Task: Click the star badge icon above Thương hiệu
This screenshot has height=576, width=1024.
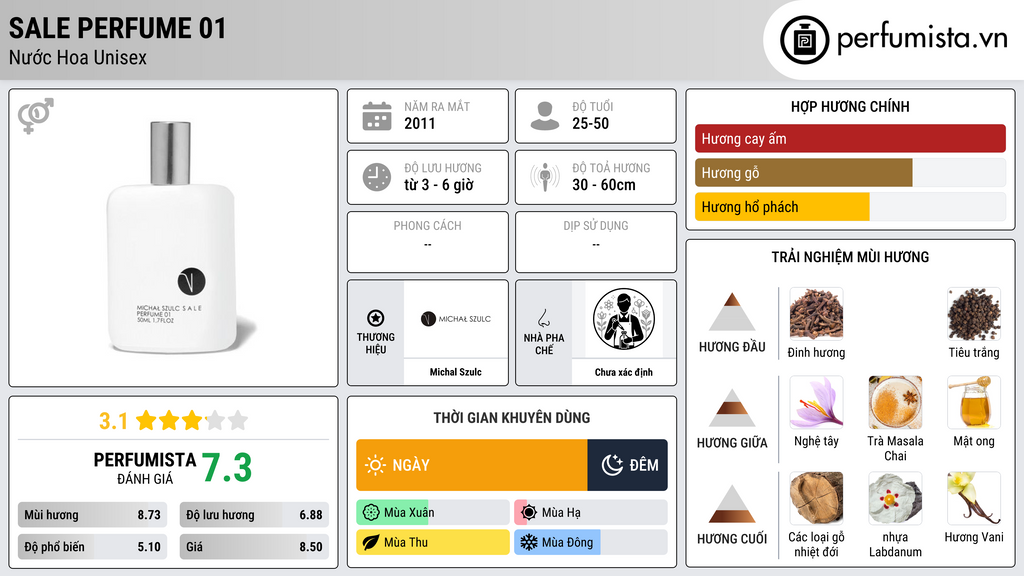Action: (x=376, y=318)
